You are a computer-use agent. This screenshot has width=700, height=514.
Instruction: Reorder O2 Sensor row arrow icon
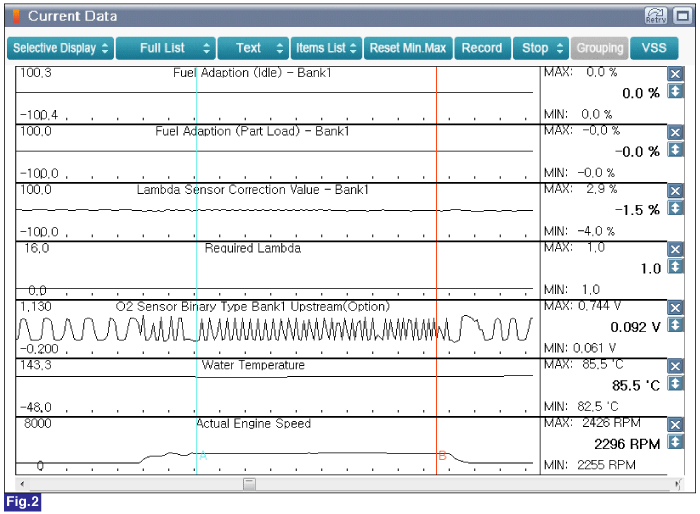(675, 325)
